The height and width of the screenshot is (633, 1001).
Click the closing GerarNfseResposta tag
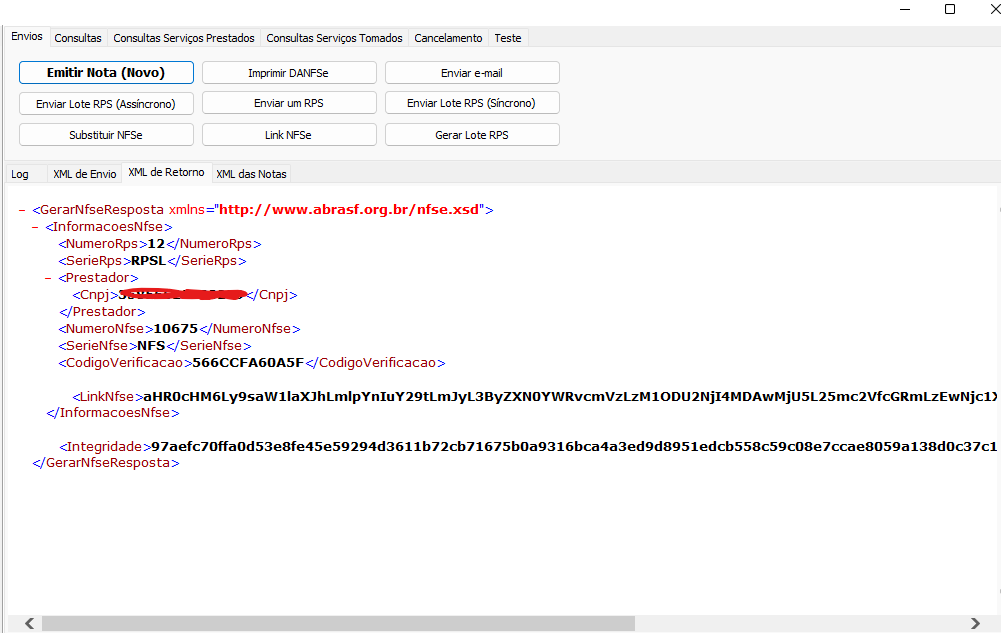click(x=106, y=463)
